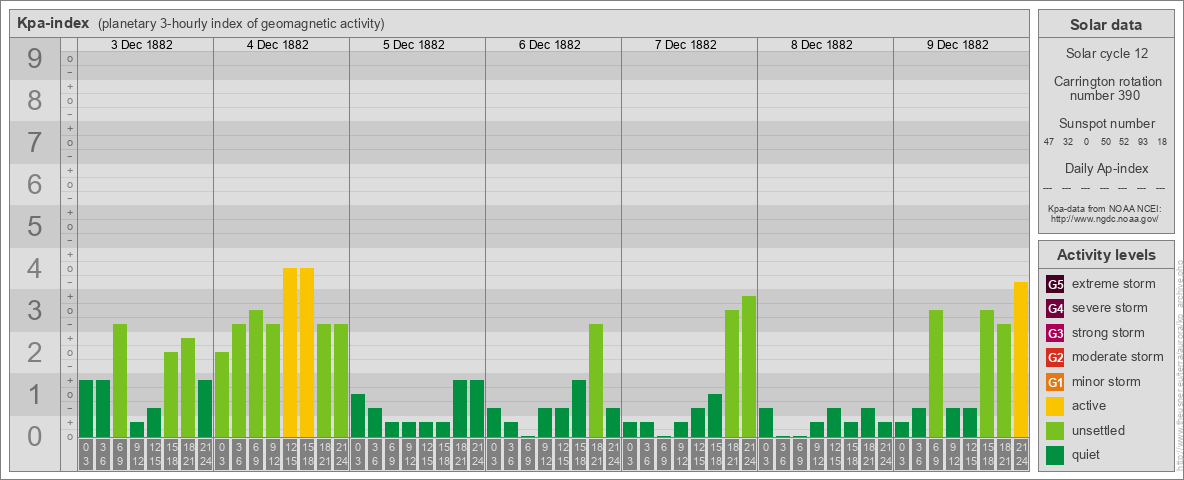Image resolution: width=1184 pixels, height=480 pixels.
Task: Click the 21-24 bar on 7 Dec
Action: click(749, 367)
